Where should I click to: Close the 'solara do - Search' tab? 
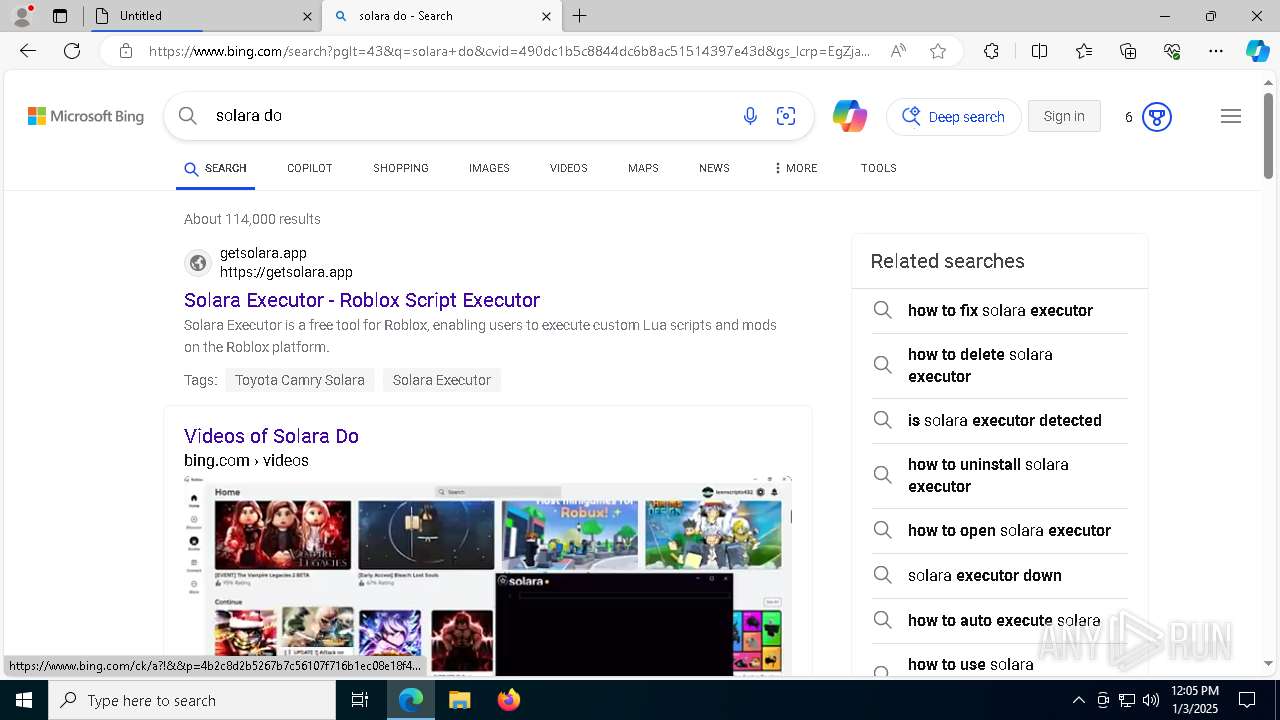[x=546, y=16]
